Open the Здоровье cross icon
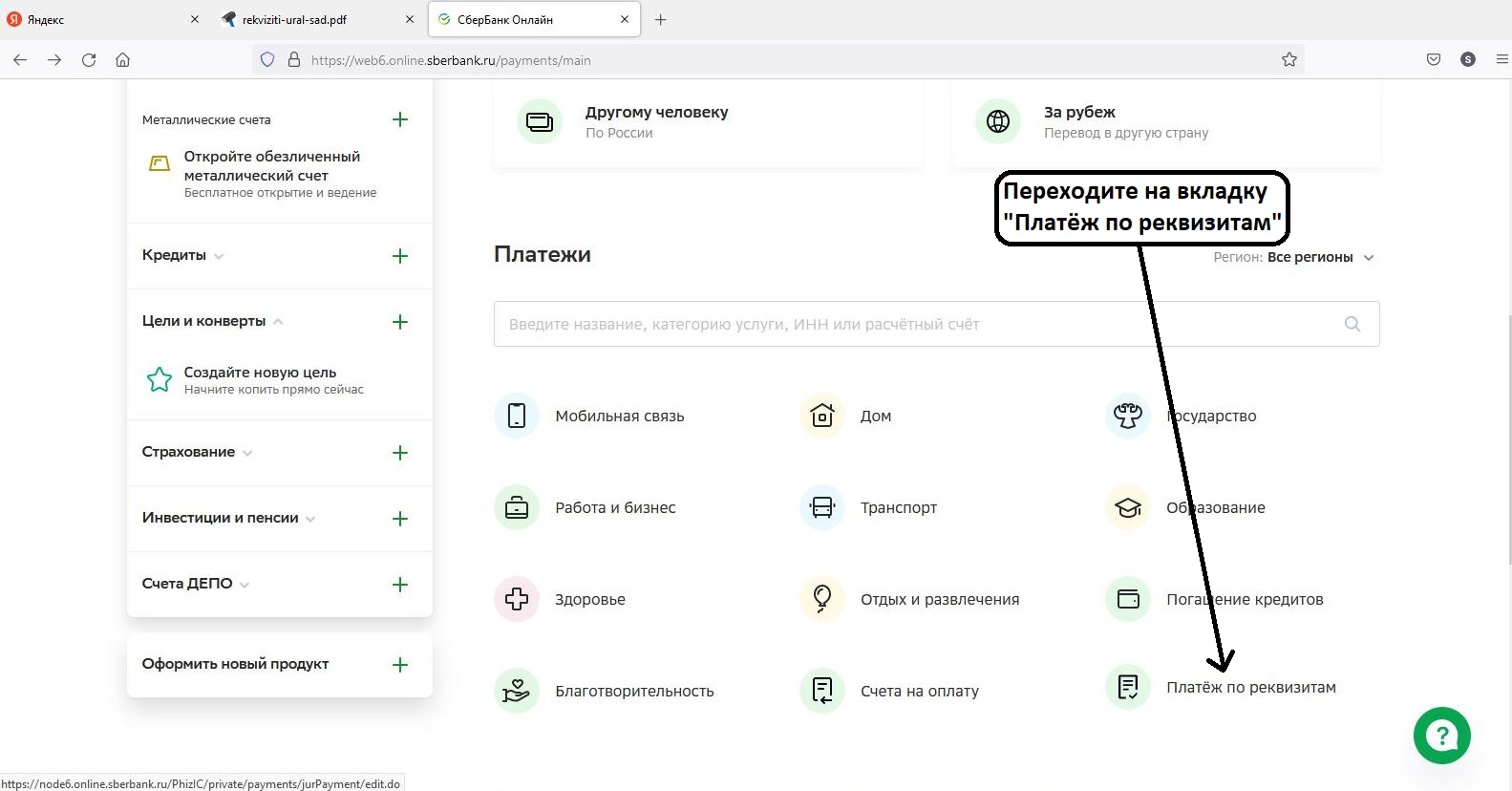Screen dimensions: 1512x791 click(x=517, y=599)
